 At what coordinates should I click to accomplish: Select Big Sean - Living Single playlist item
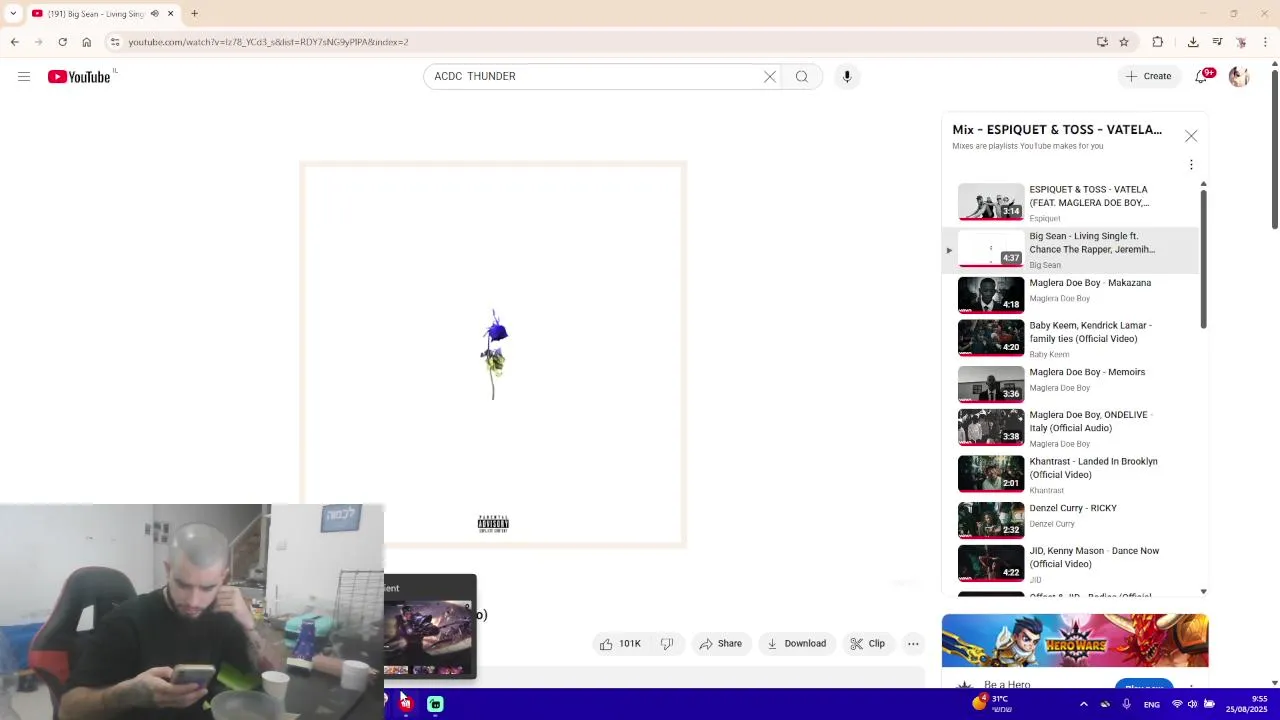(x=1070, y=250)
